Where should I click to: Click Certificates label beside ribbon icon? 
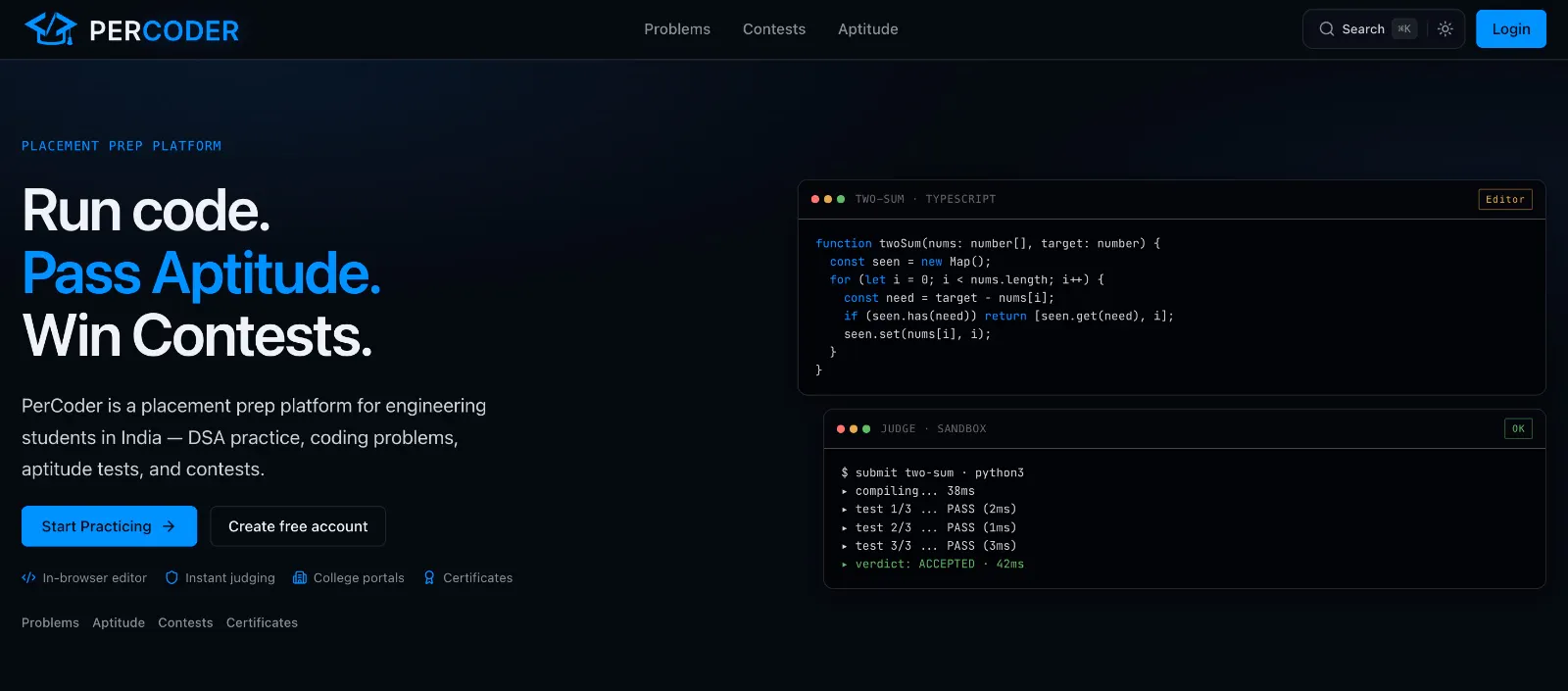pos(478,578)
